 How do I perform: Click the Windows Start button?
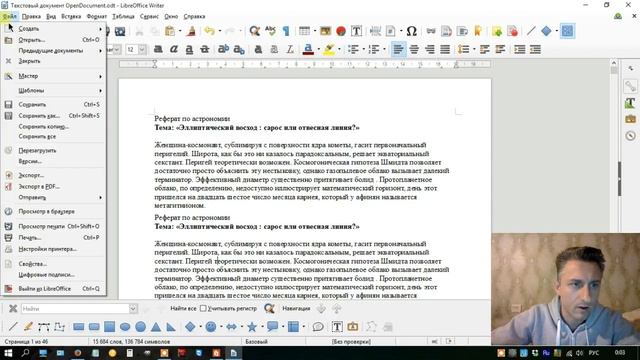(x=8, y=353)
